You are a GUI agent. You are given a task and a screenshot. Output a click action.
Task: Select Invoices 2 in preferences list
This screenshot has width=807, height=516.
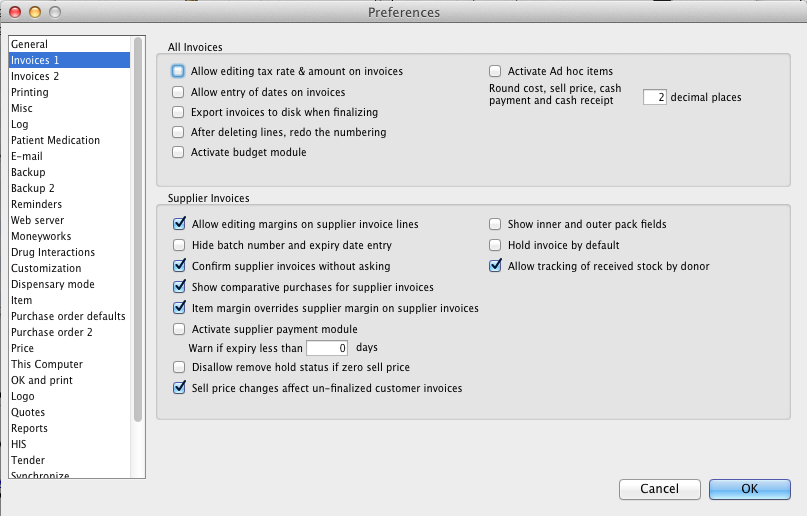click(35, 76)
